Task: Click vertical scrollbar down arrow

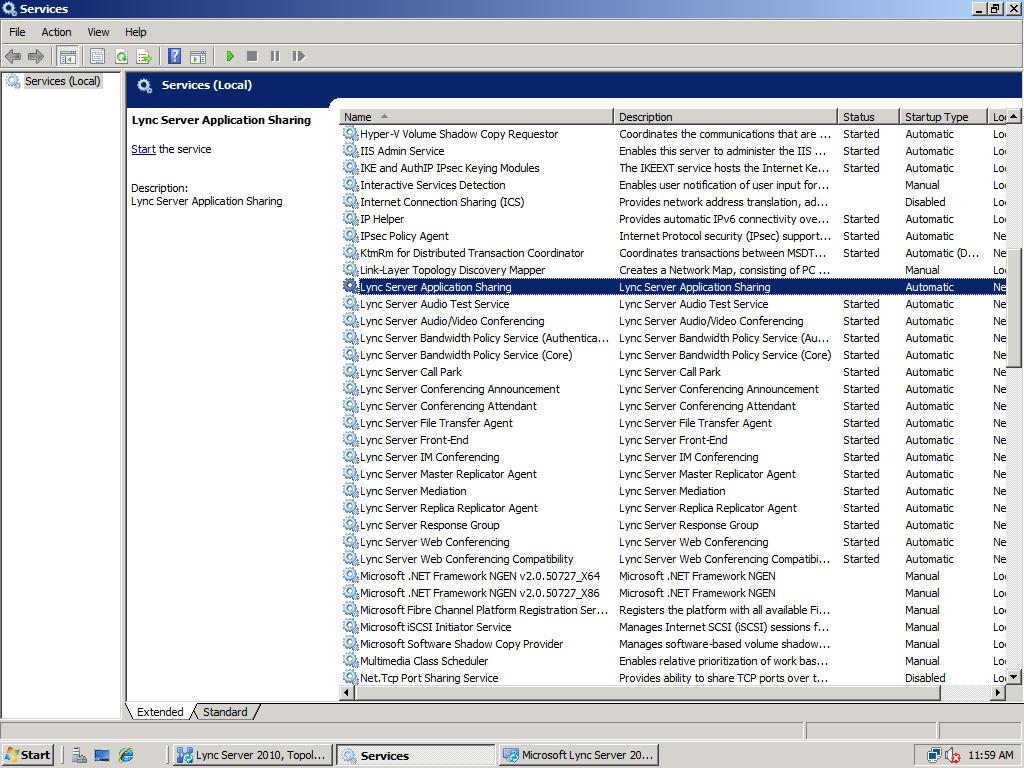Action: [1014, 677]
